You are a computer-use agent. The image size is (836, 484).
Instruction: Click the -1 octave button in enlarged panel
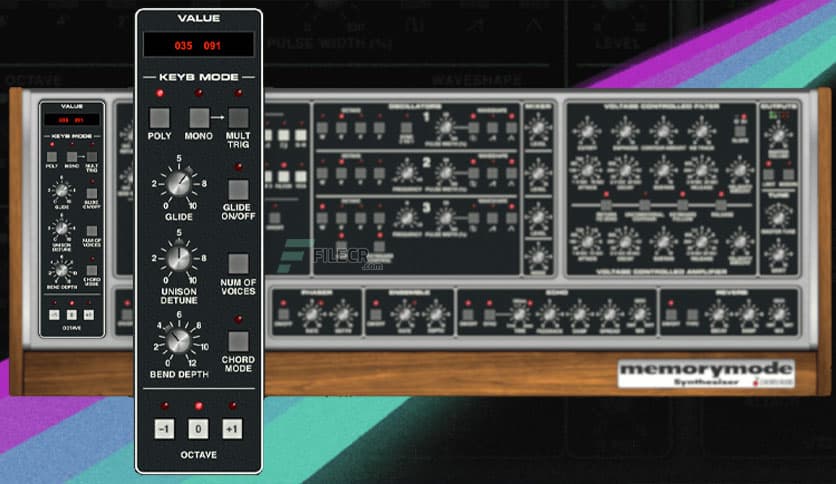(x=164, y=429)
